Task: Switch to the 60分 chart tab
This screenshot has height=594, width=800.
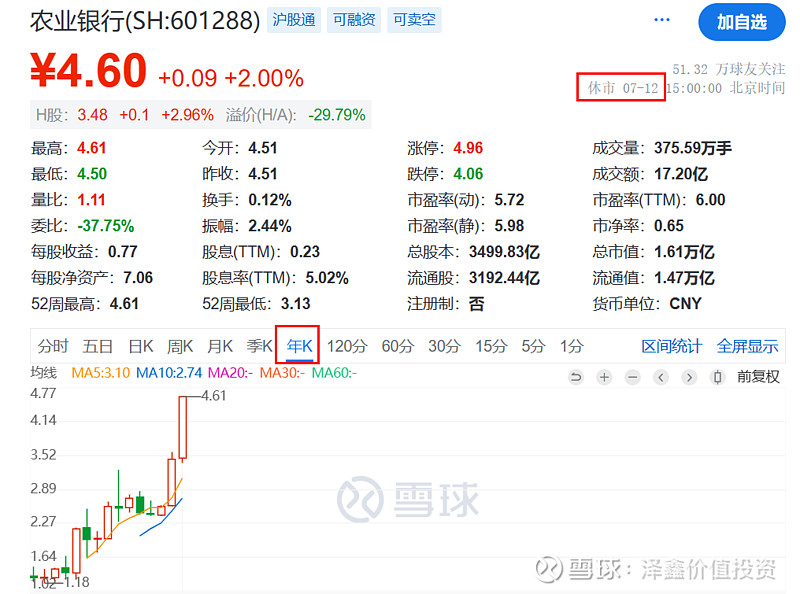Action: [397, 346]
